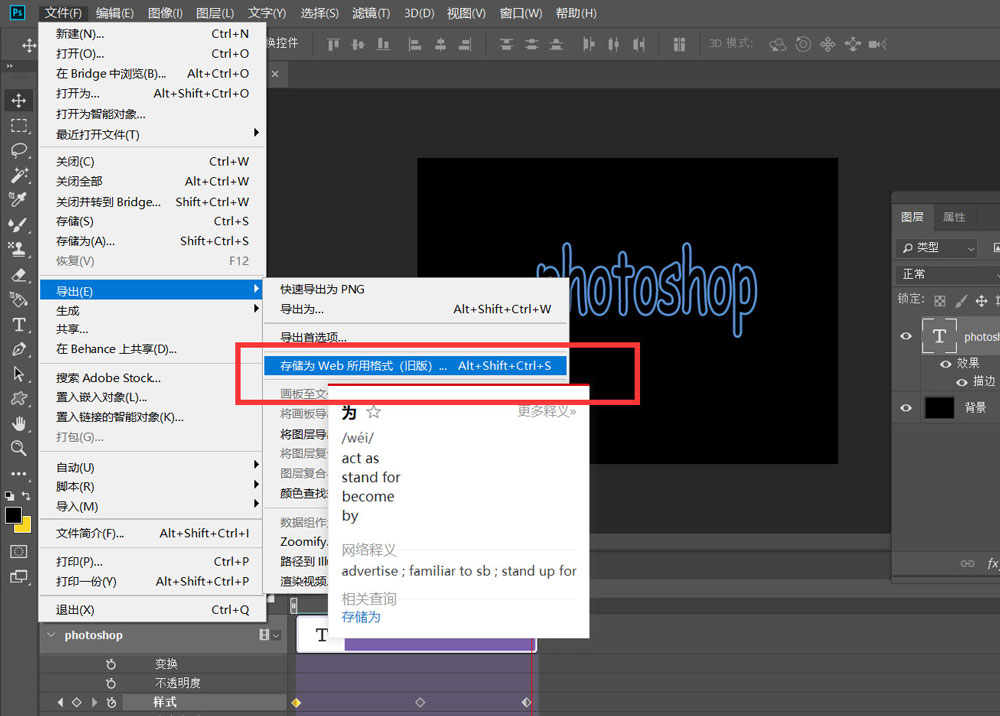Viewport: 1000px width, 716px height.
Task: Toggle the 样式 keyframe stopwatch
Action: pos(111,703)
